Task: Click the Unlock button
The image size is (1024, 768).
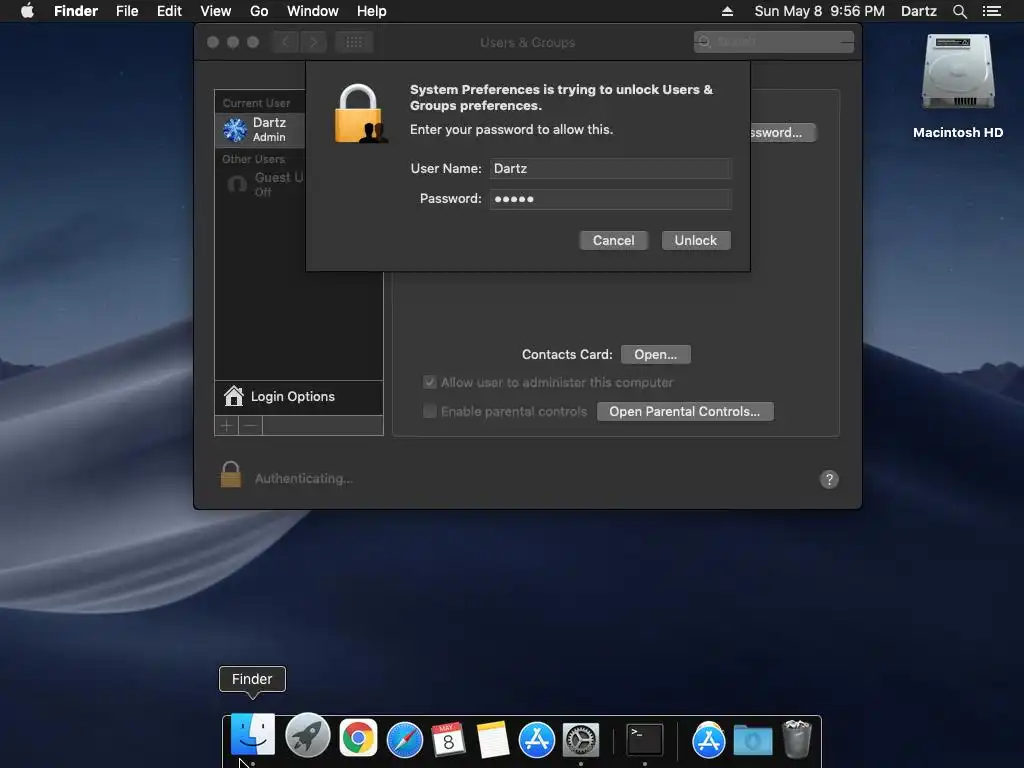Action: click(696, 240)
